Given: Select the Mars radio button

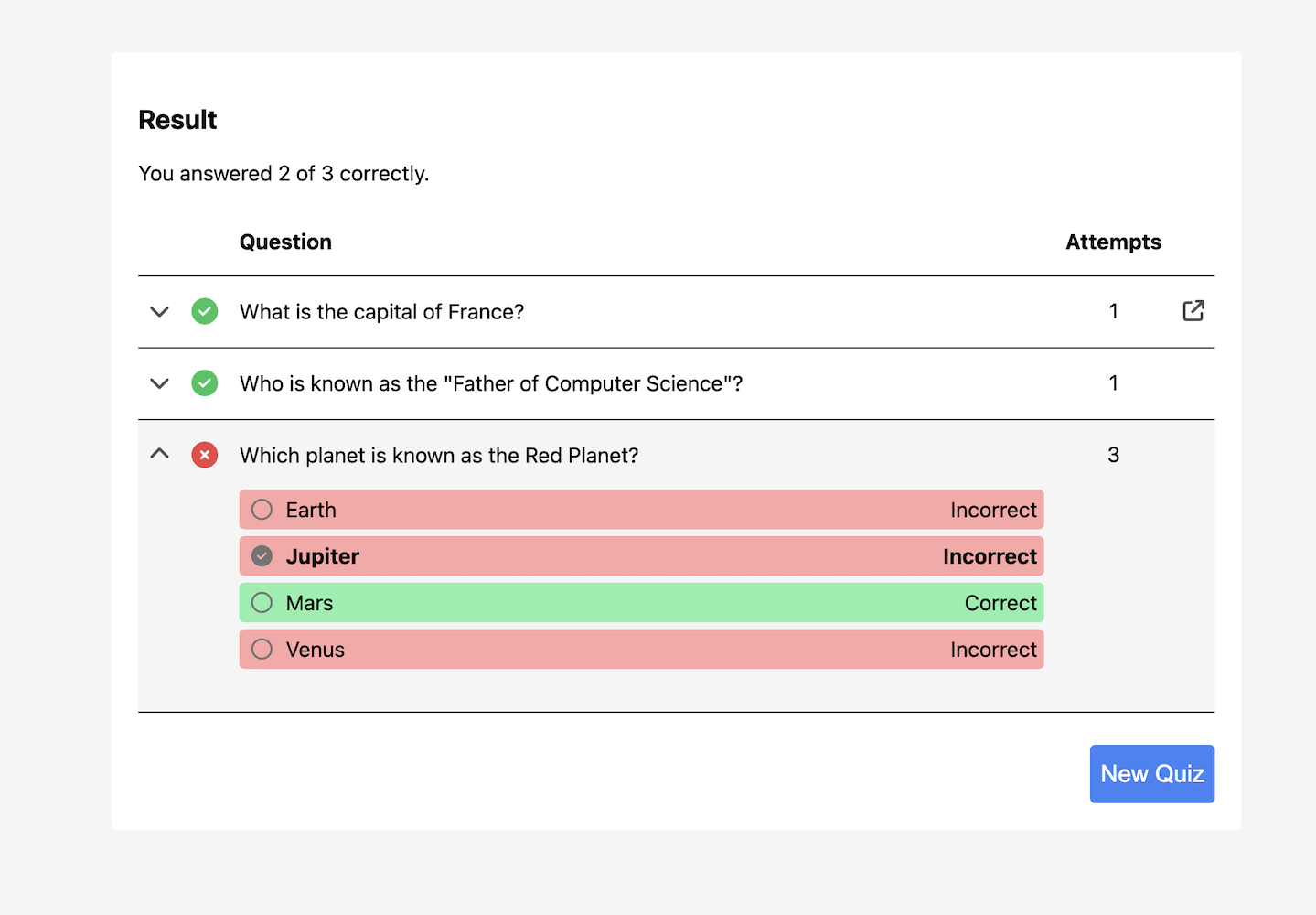Looking at the screenshot, I should [x=262, y=603].
